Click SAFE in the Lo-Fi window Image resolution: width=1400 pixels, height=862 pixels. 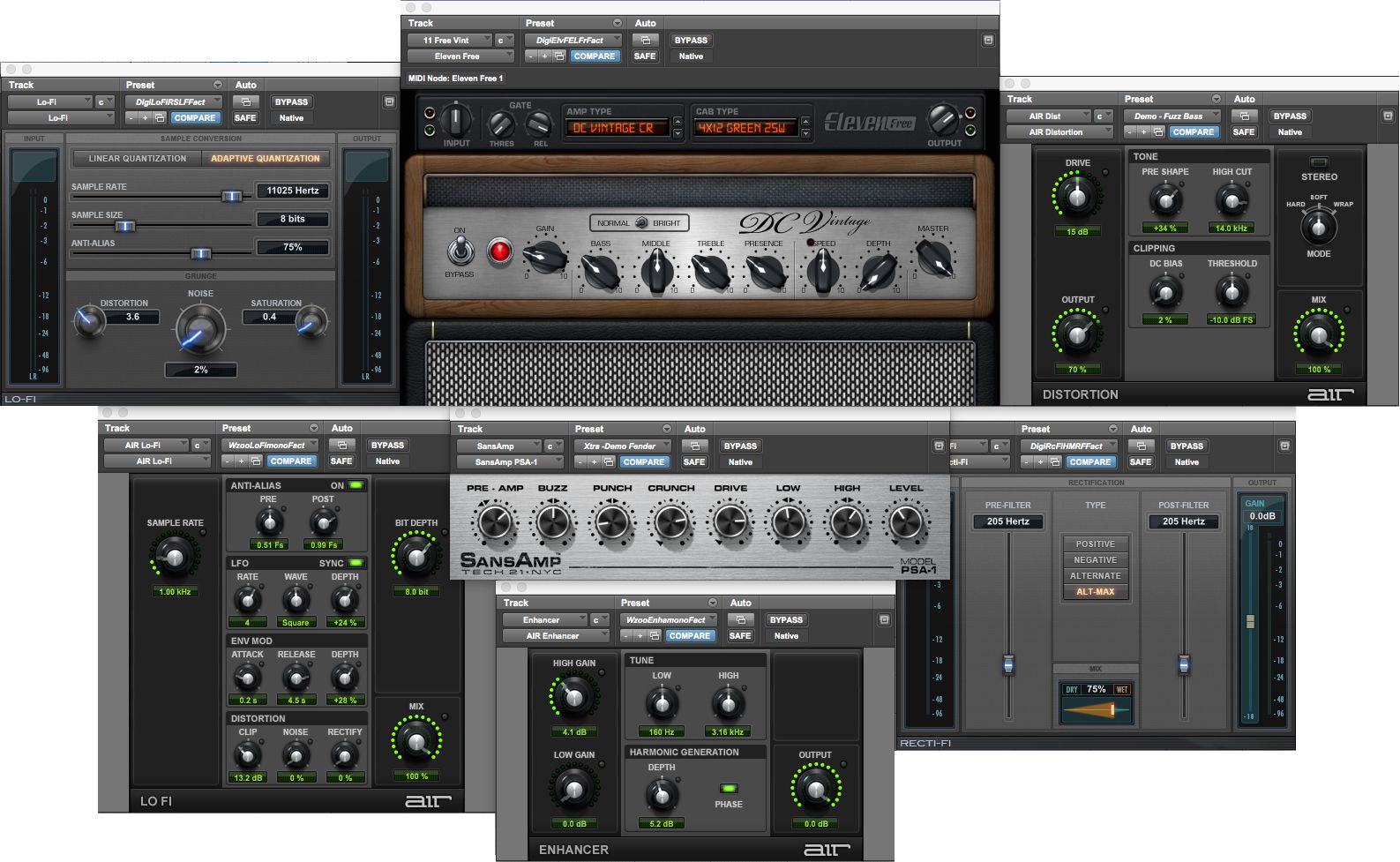tap(245, 118)
